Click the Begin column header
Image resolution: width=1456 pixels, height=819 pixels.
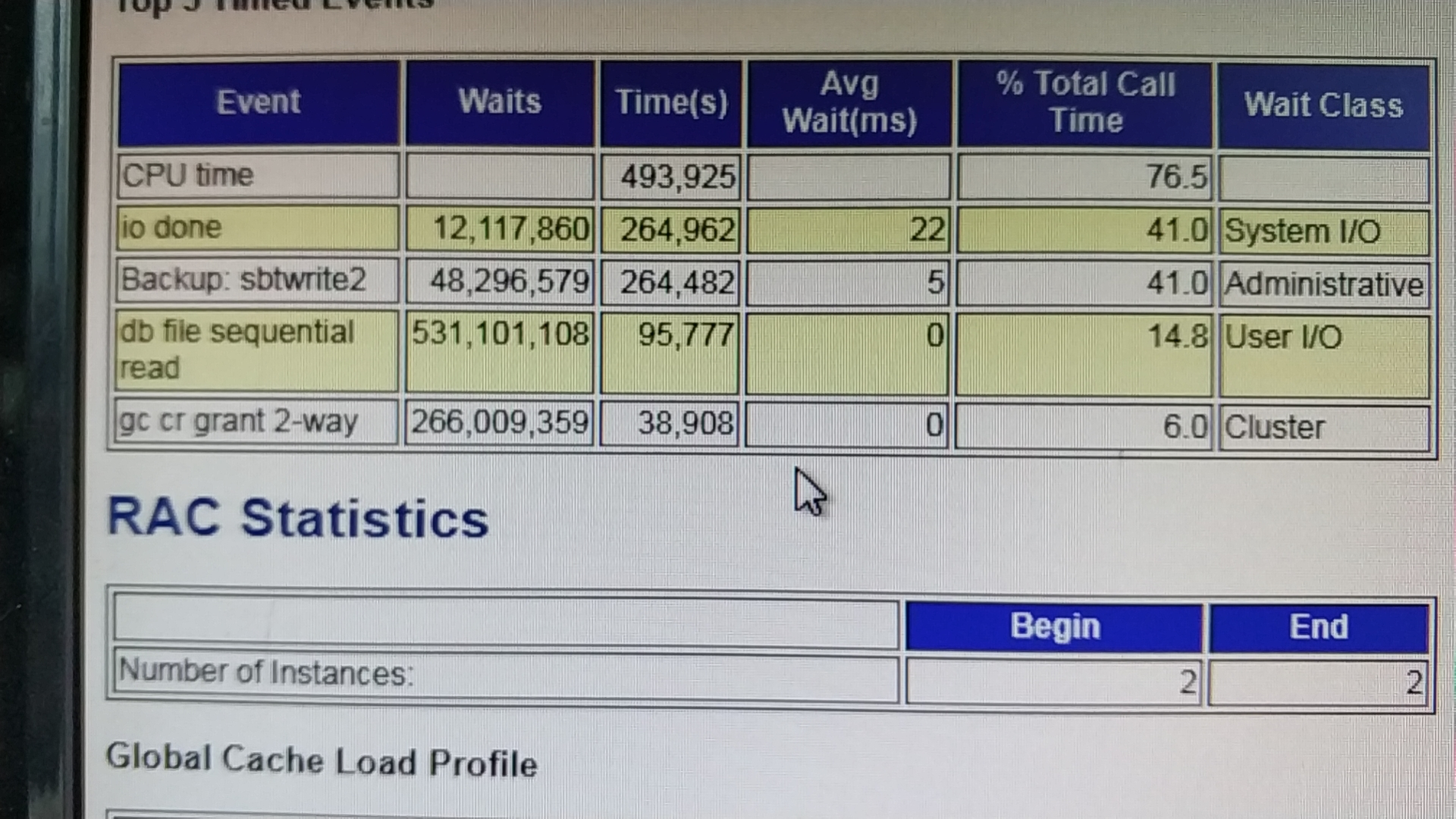pos(1054,627)
